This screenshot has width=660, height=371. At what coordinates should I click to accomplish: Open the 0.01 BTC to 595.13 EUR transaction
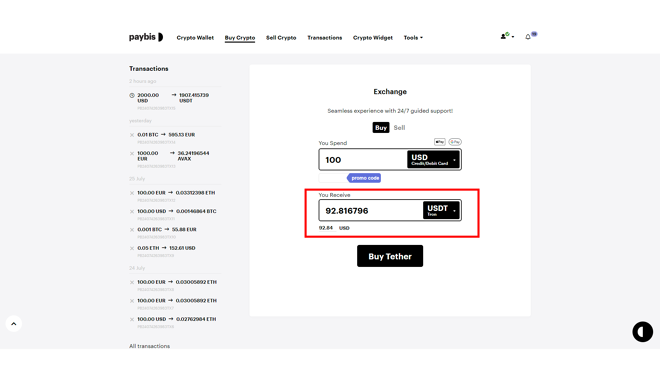(175, 138)
